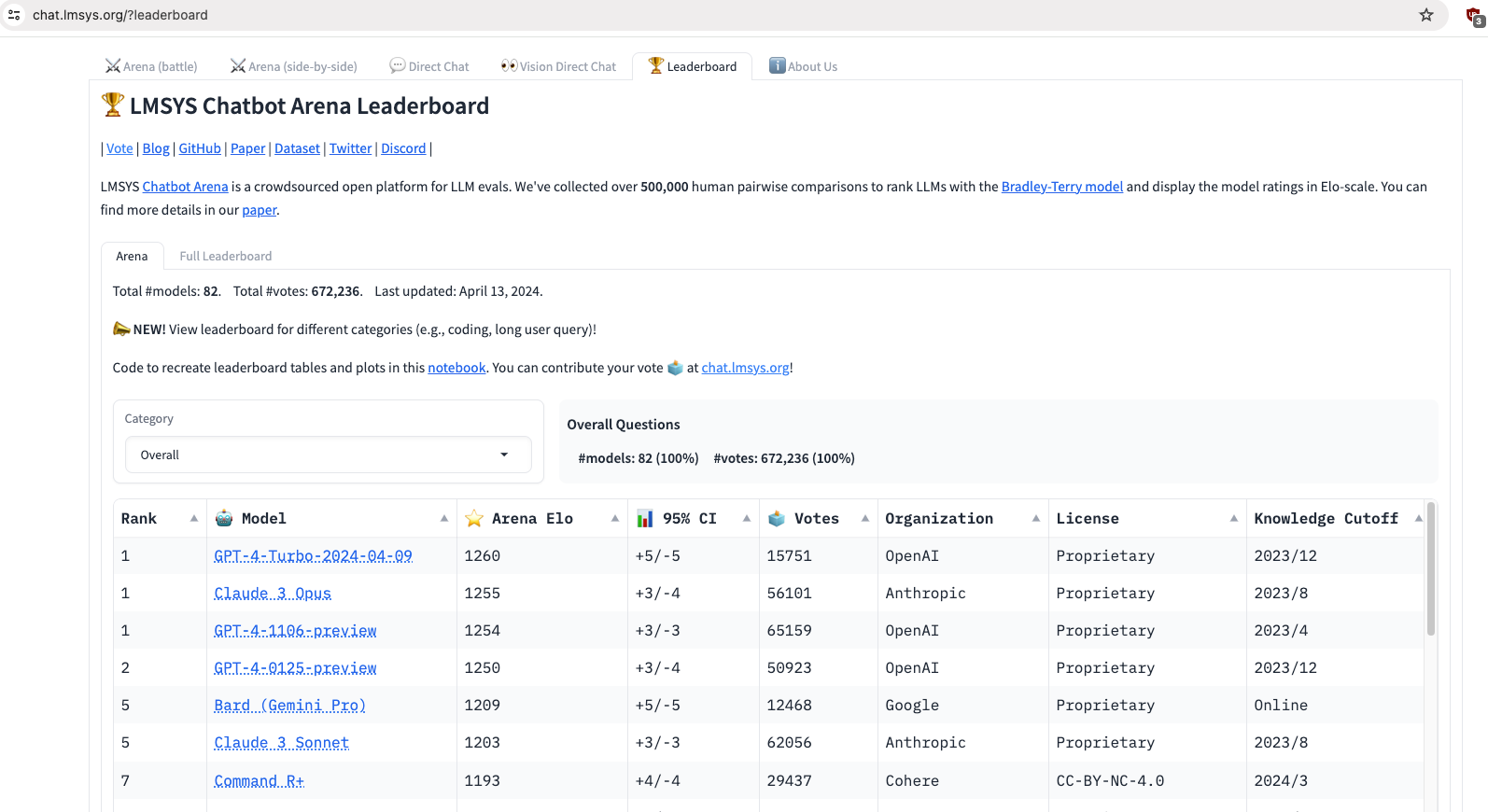Open the red shield extension icon

1475,16
